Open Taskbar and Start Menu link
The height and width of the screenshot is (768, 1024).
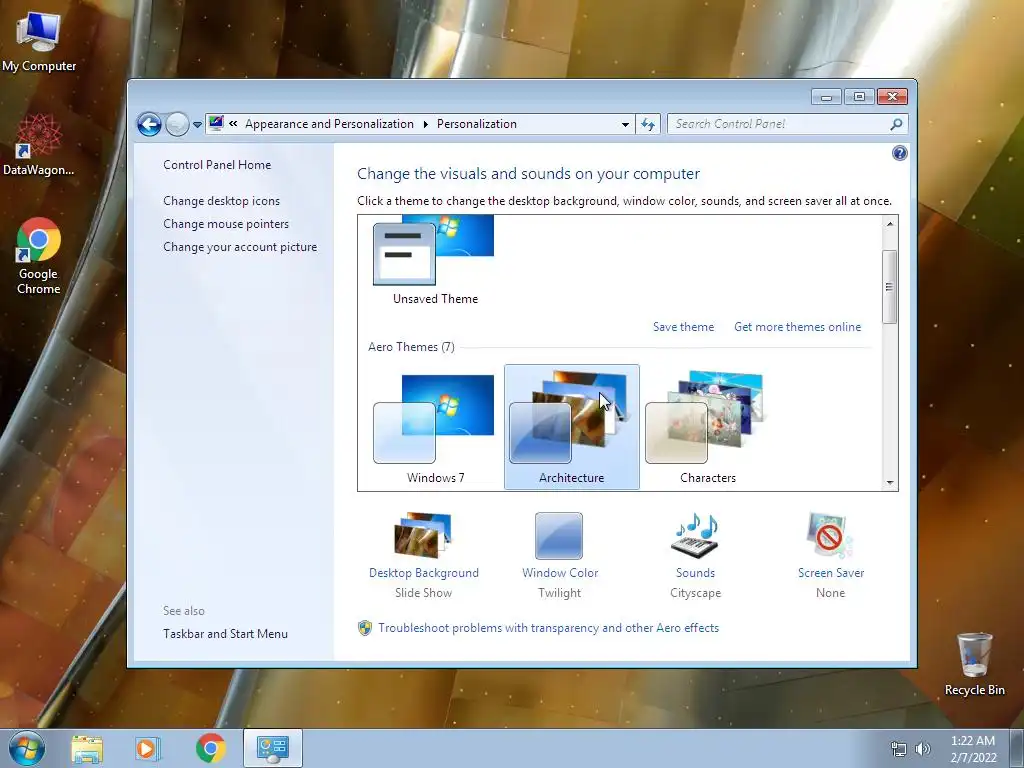tap(225, 633)
